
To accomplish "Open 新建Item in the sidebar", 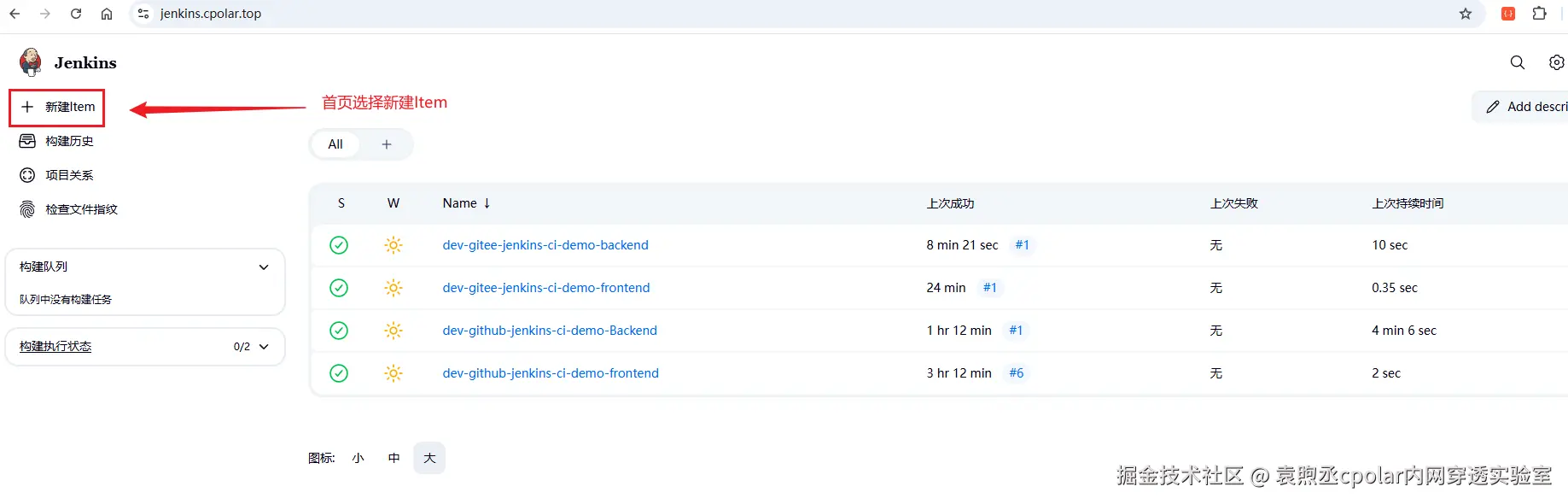I will click(57, 107).
